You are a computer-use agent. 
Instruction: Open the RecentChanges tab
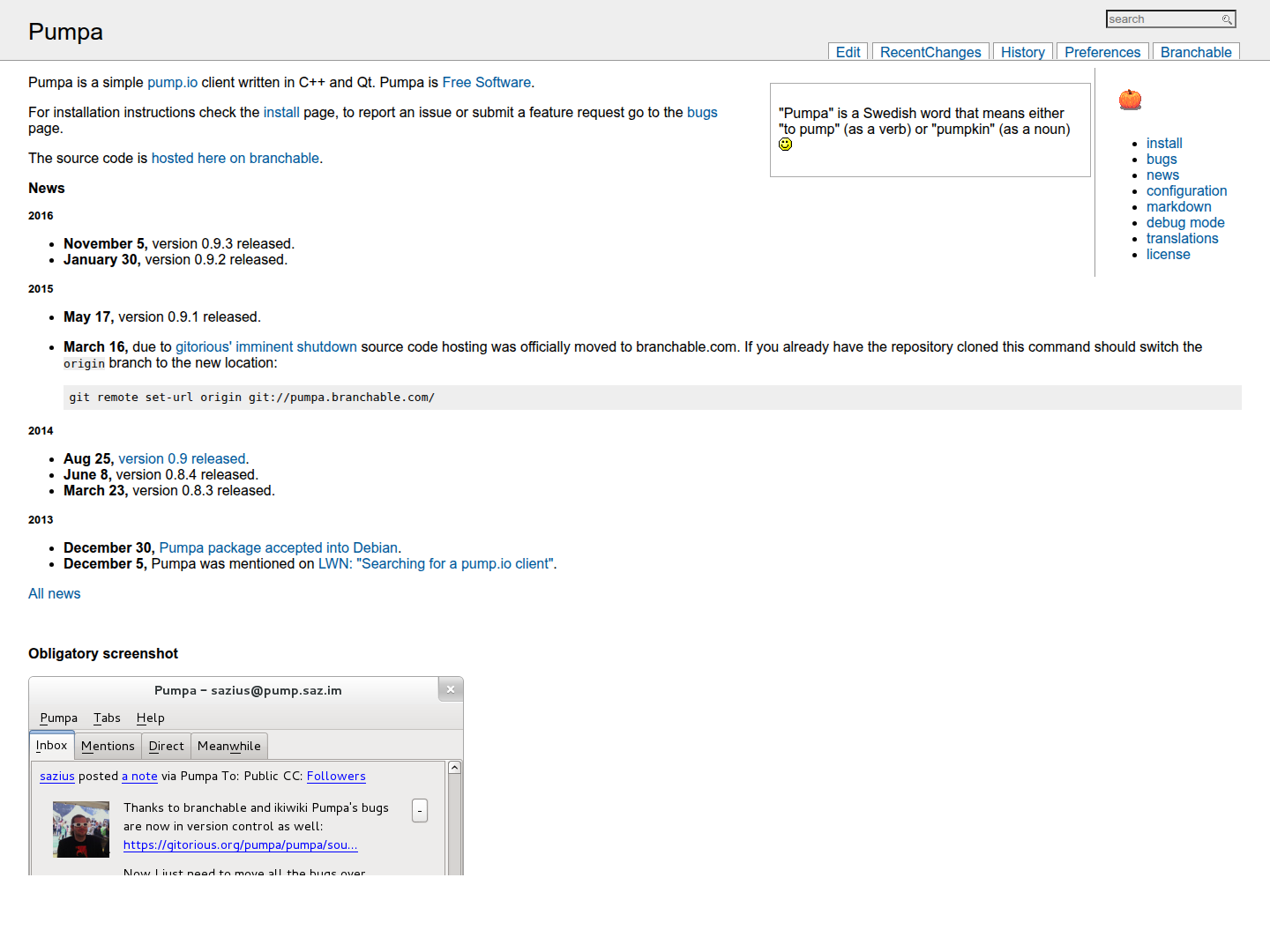[930, 52]
